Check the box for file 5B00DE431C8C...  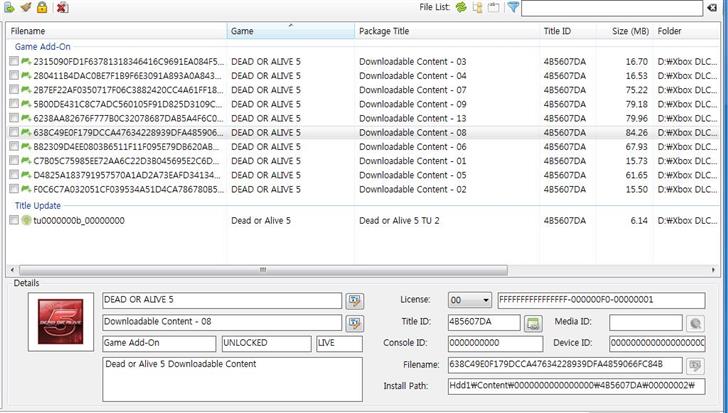tap(14, 104)
